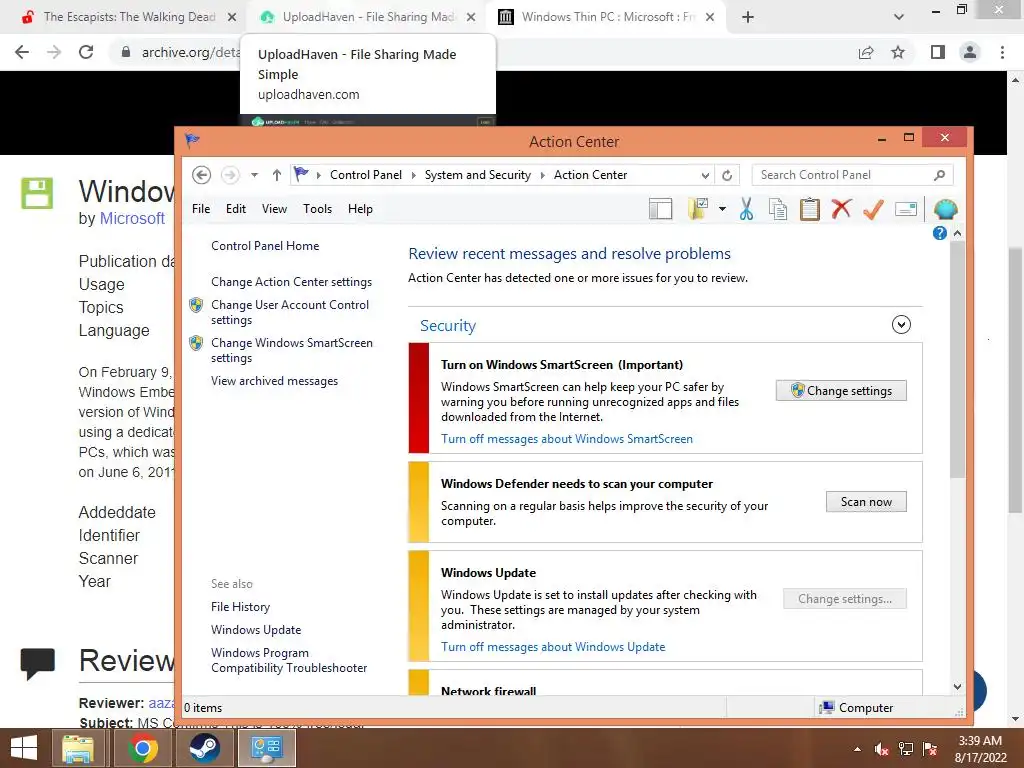Open File History link
The width and height of the screenshot is (1024, 768).
(240, 607)
